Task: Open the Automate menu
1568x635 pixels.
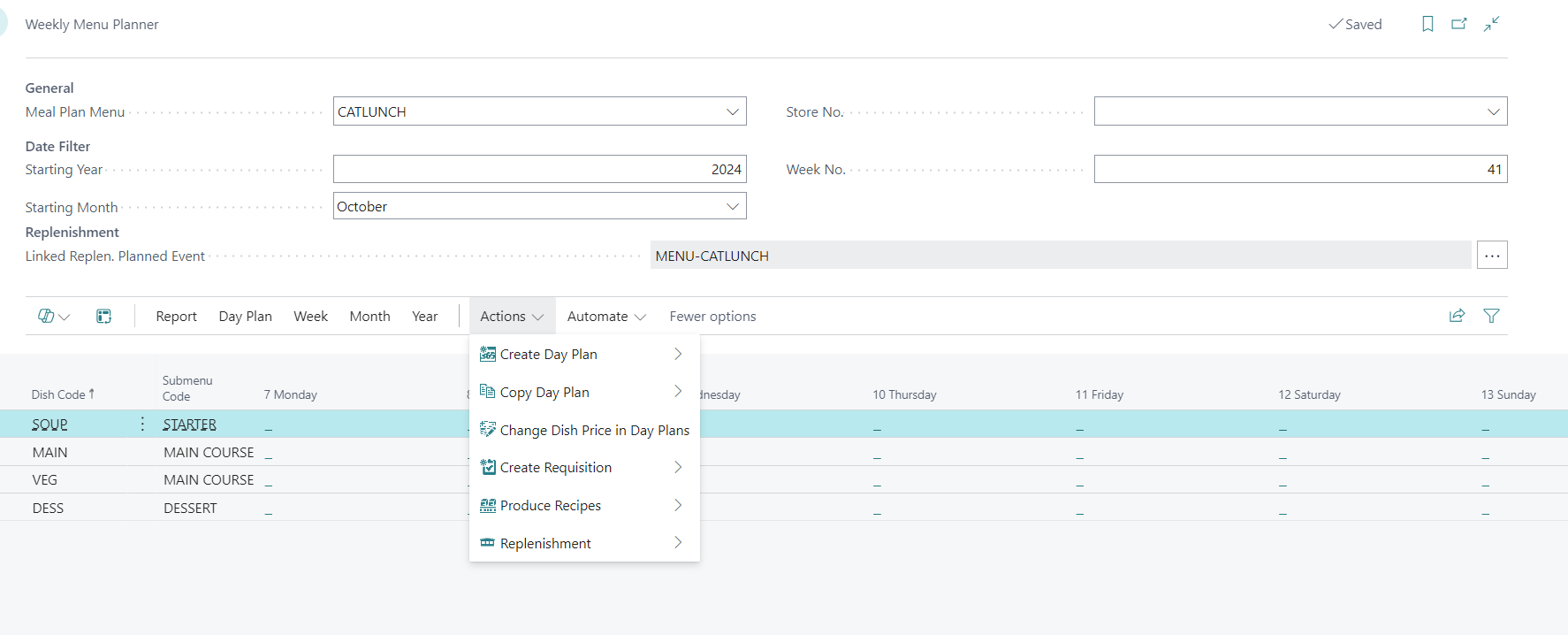Action: click(606, 317)
